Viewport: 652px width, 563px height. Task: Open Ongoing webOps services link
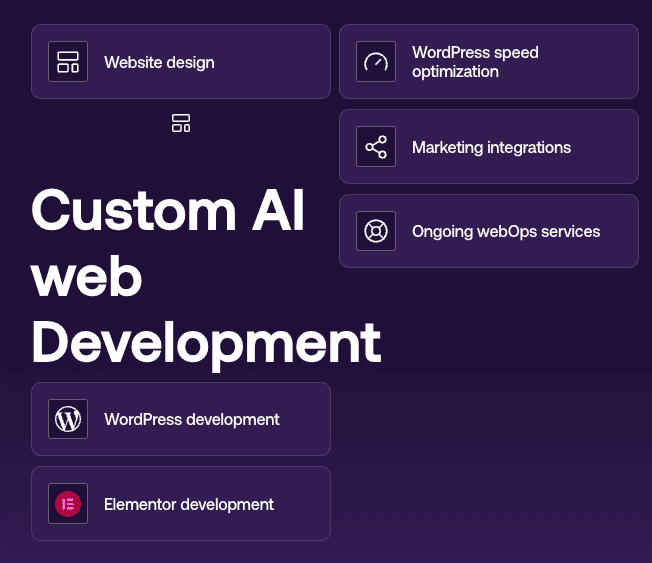tap(489, 231)
